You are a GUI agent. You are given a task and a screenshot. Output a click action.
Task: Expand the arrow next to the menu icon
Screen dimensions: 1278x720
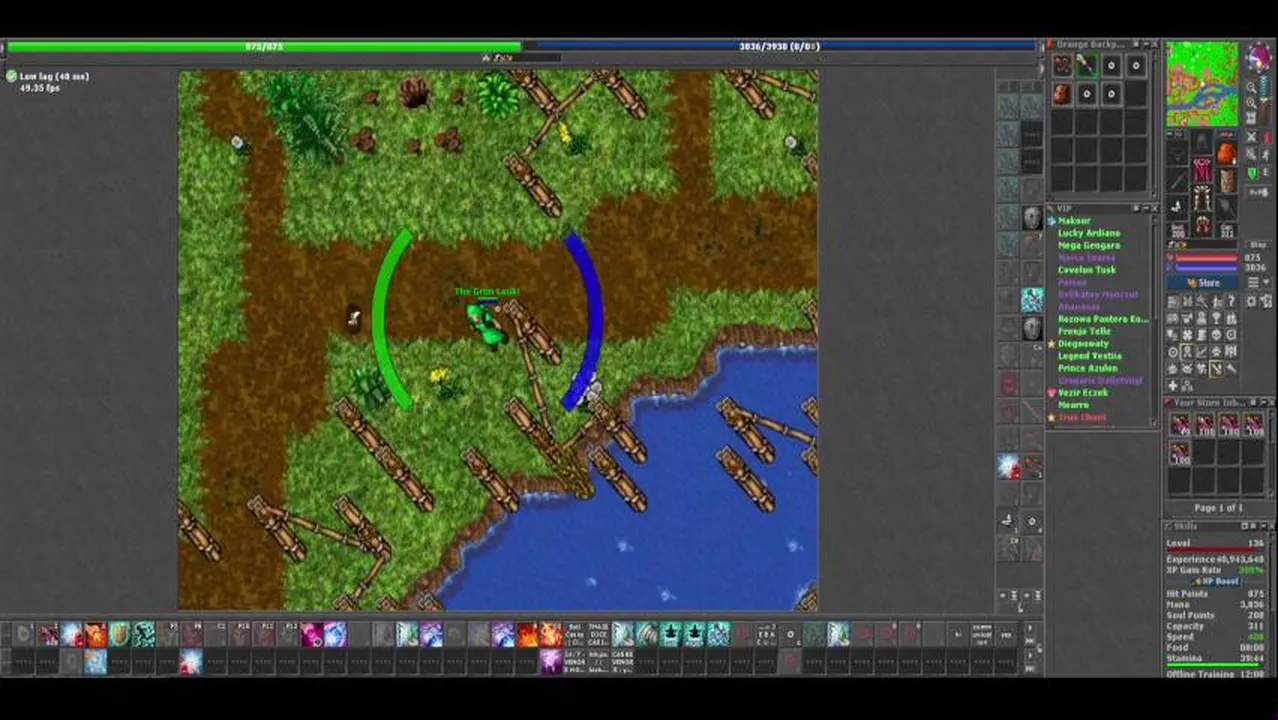tap(1266, 282)
